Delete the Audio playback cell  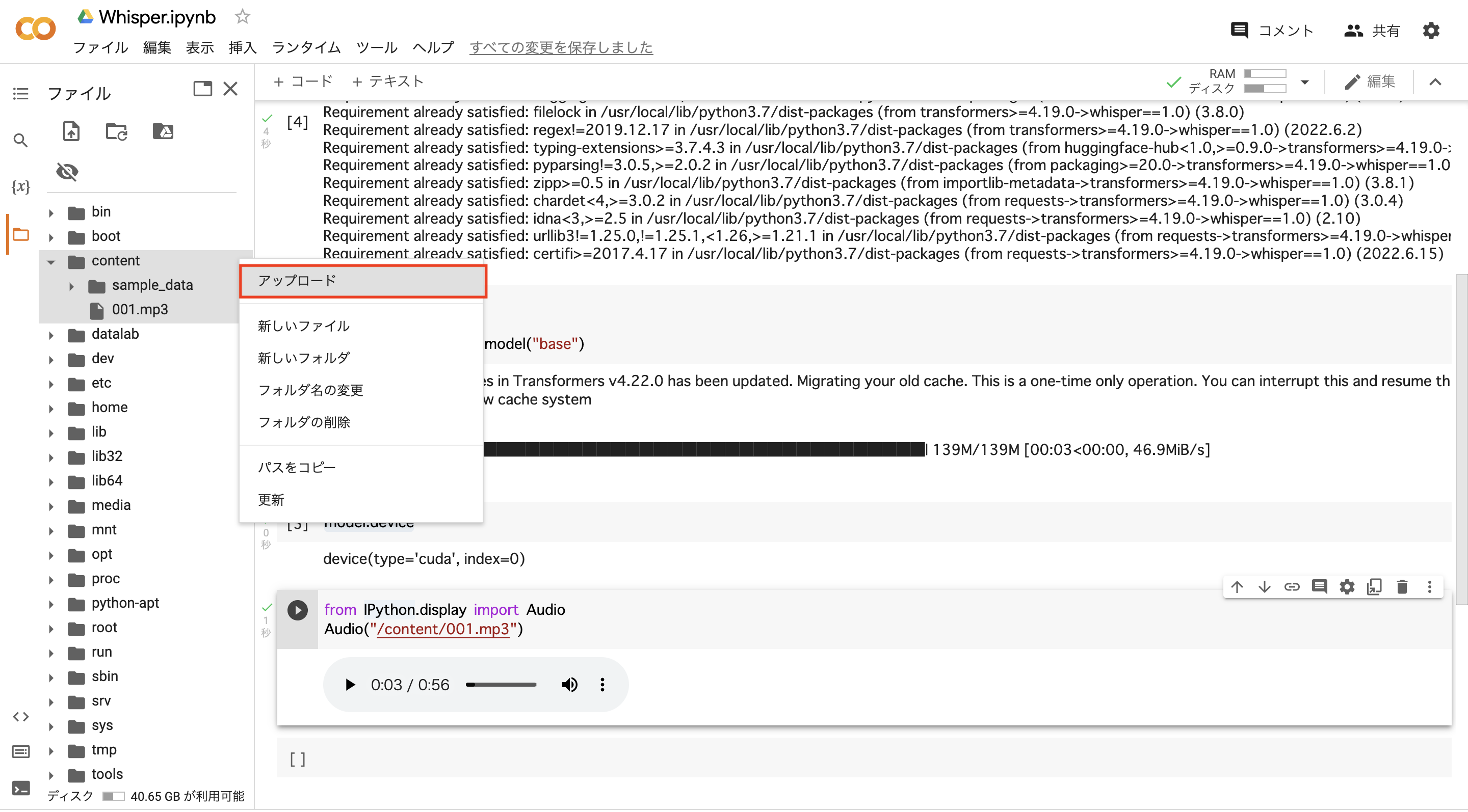tap(1402, 587)
